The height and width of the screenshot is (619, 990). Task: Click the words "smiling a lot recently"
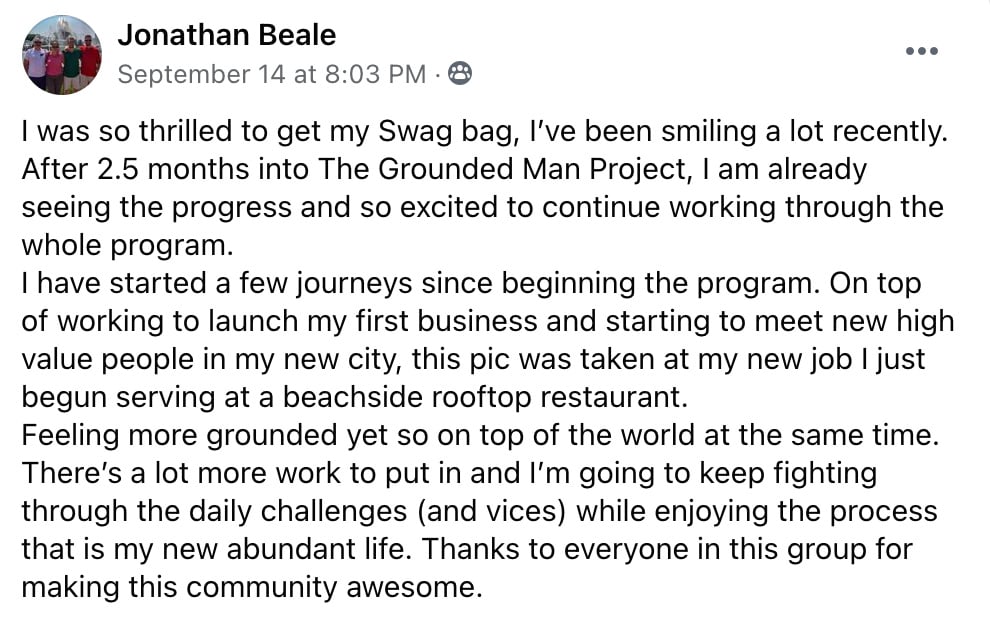click(x=804, y=131)
